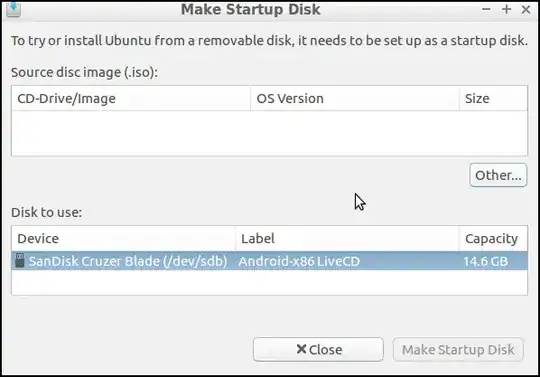Select the SanDisk Cruzer Blade (/dev/sdb) row
The height and width of the screenshot is (377, 540).
coord(269,261)
